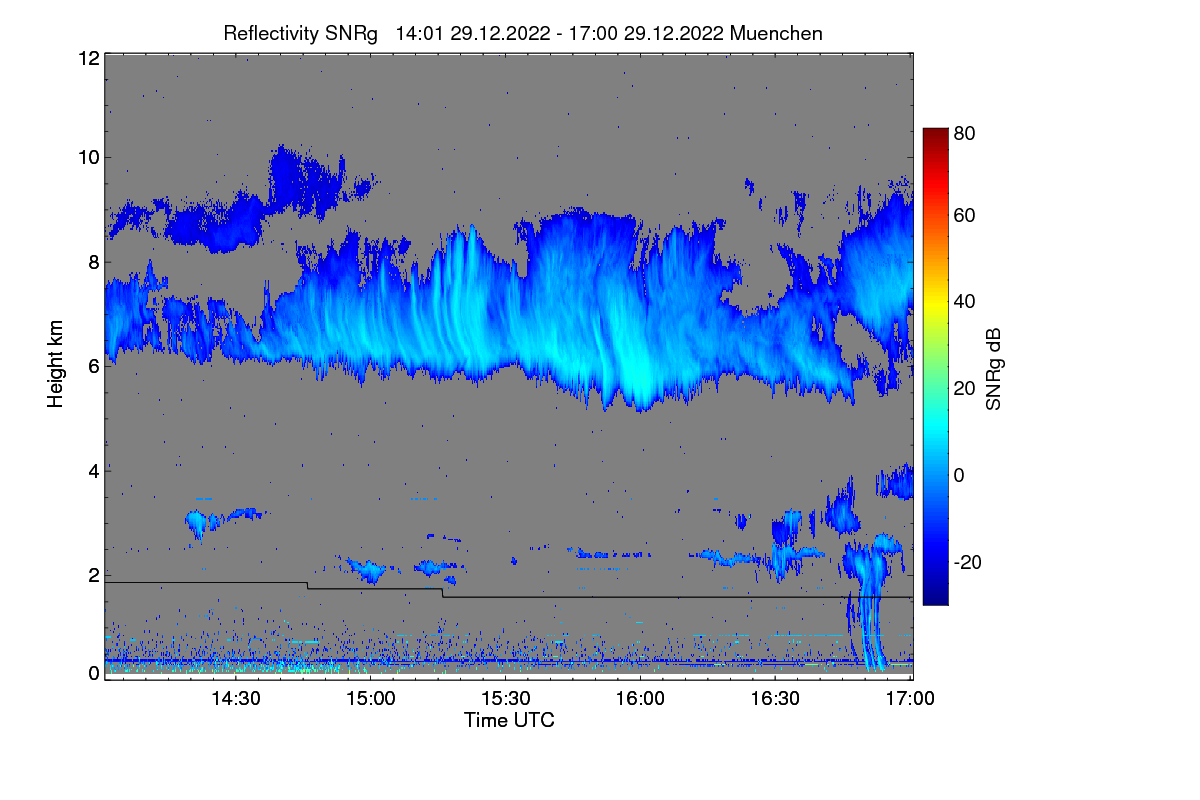Click the 15:00 time tick label
This screenshot has height=800, width=1200.
pyautogui.click(x=370, y=699)
